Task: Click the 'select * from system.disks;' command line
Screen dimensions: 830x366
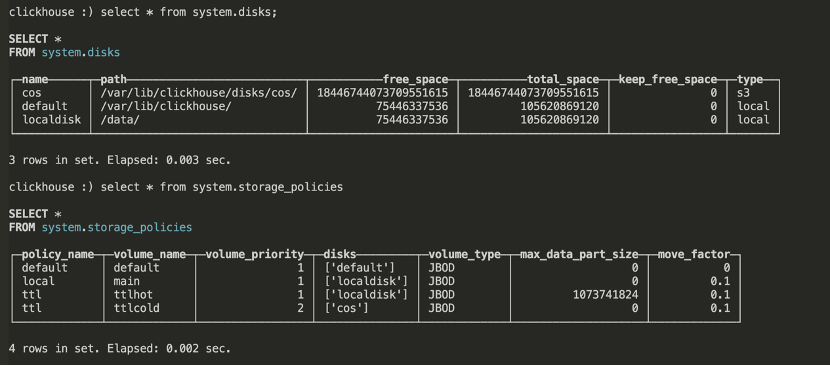Action: 143,12
